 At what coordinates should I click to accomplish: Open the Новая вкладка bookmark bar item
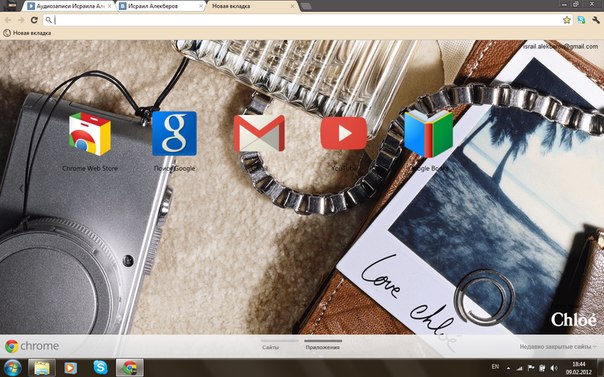pyautogui.click(x=27, y=33)
